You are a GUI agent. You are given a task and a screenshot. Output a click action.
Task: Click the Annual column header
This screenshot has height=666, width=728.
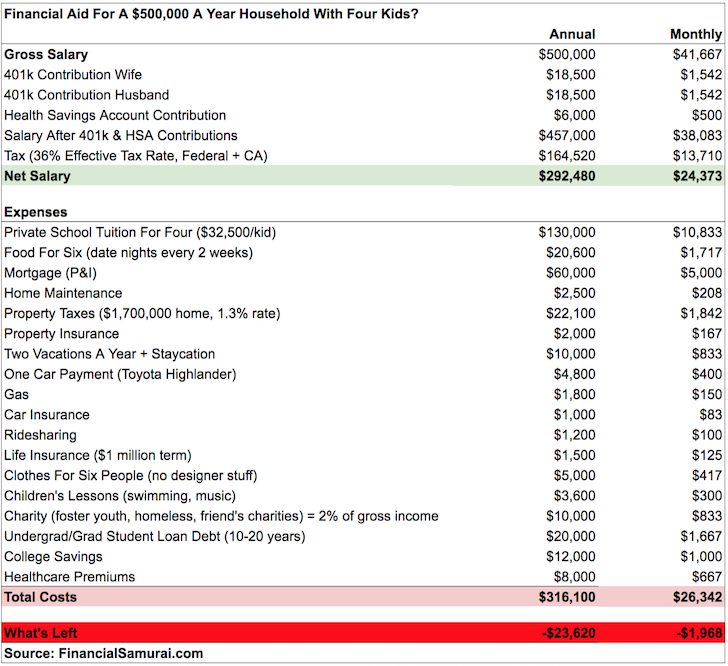tap(573, 34)
